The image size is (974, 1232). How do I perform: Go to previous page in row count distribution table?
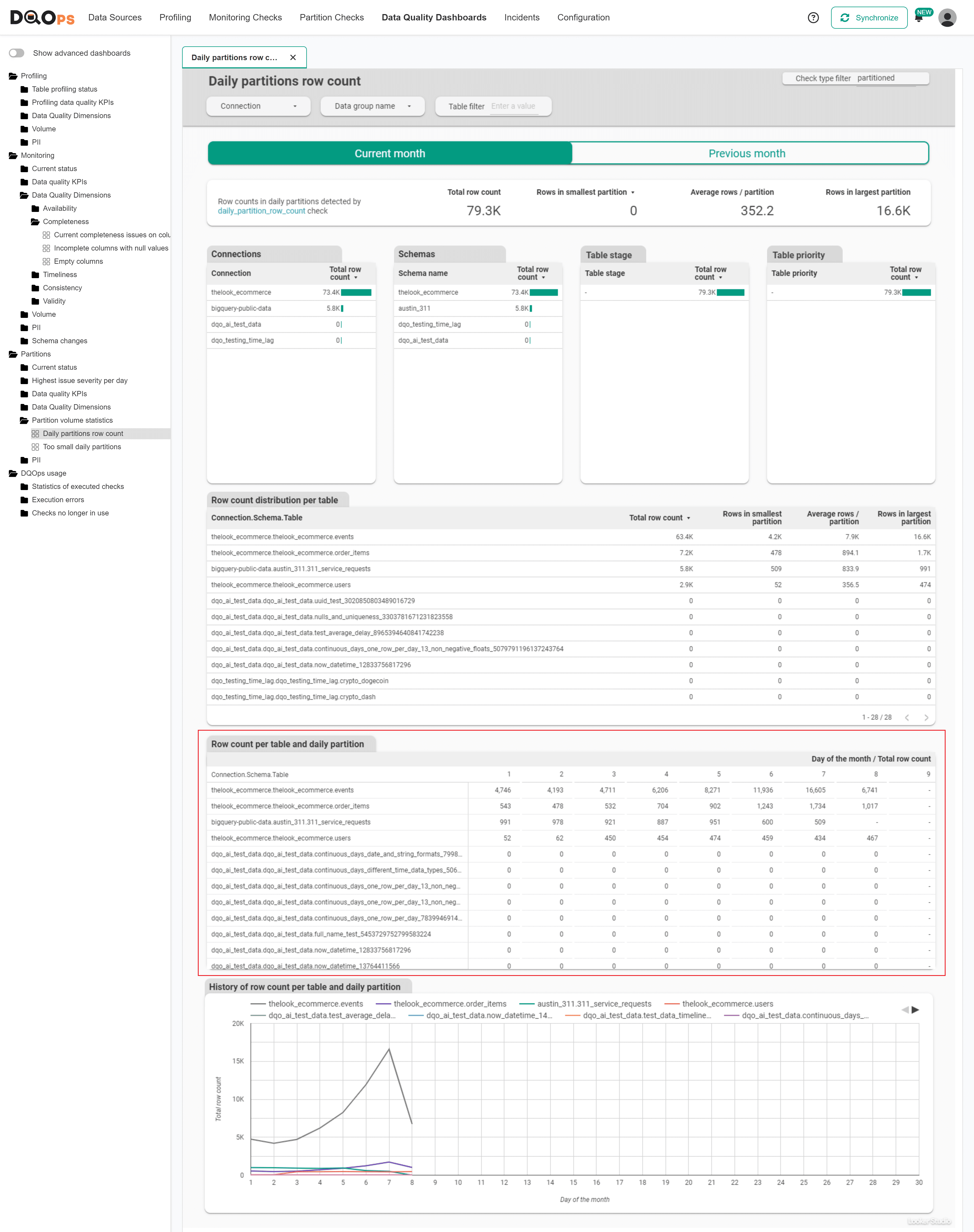pos(907,718)
